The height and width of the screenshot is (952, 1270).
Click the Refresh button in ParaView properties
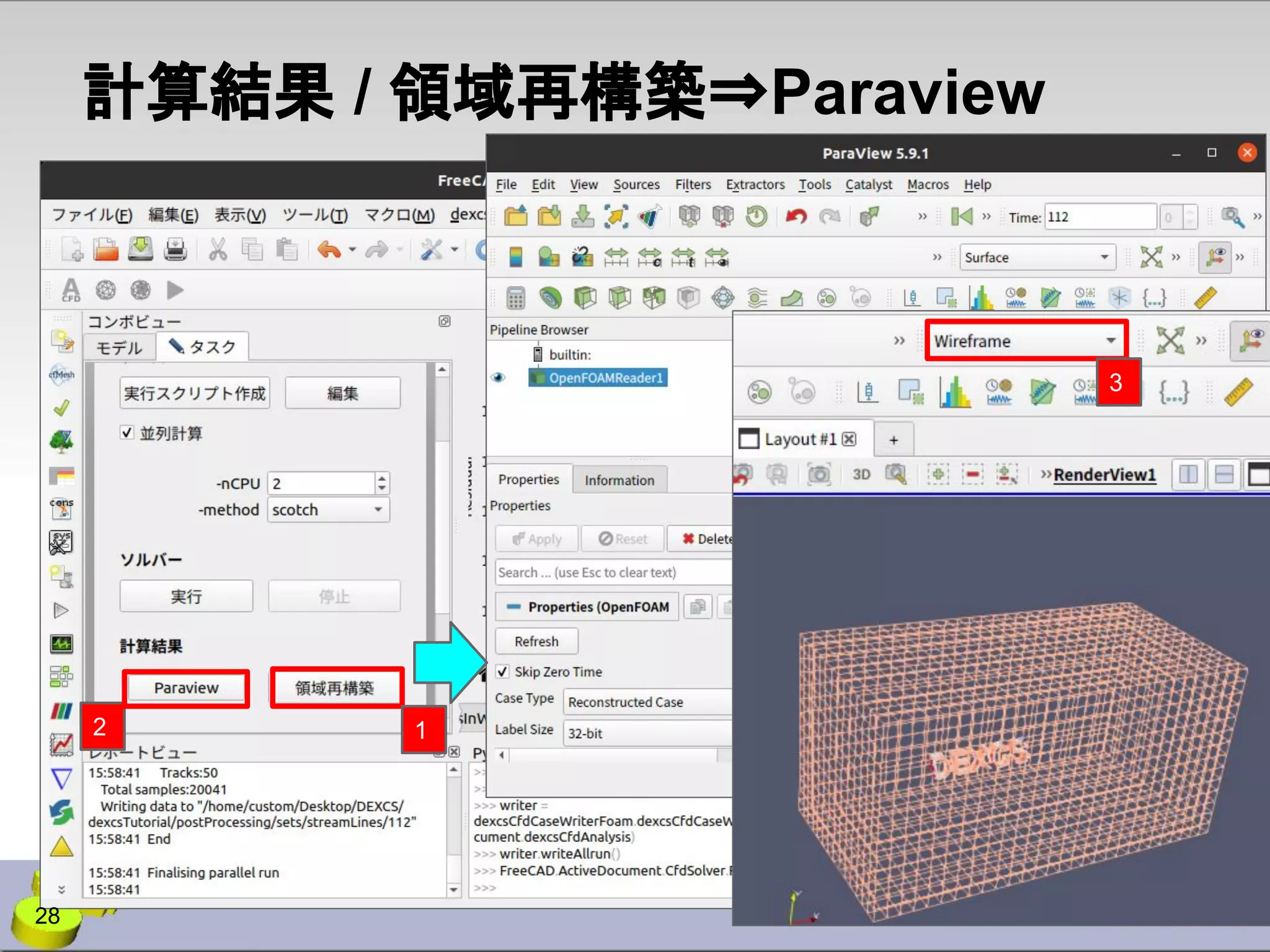536,641
